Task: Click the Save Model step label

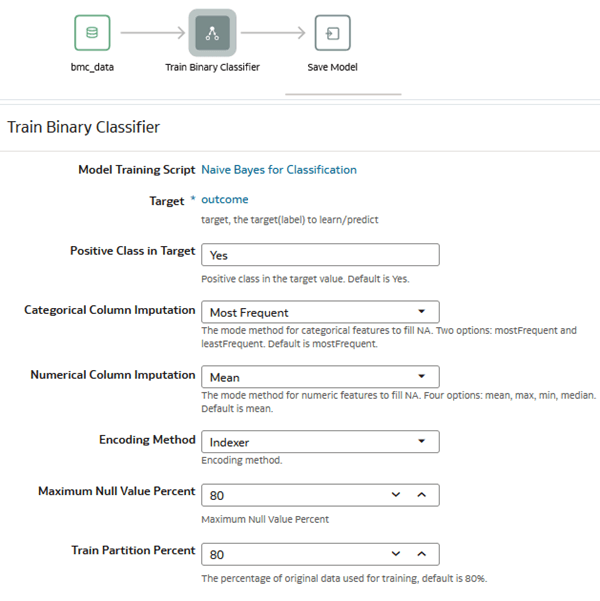Action: click(332, 67)
